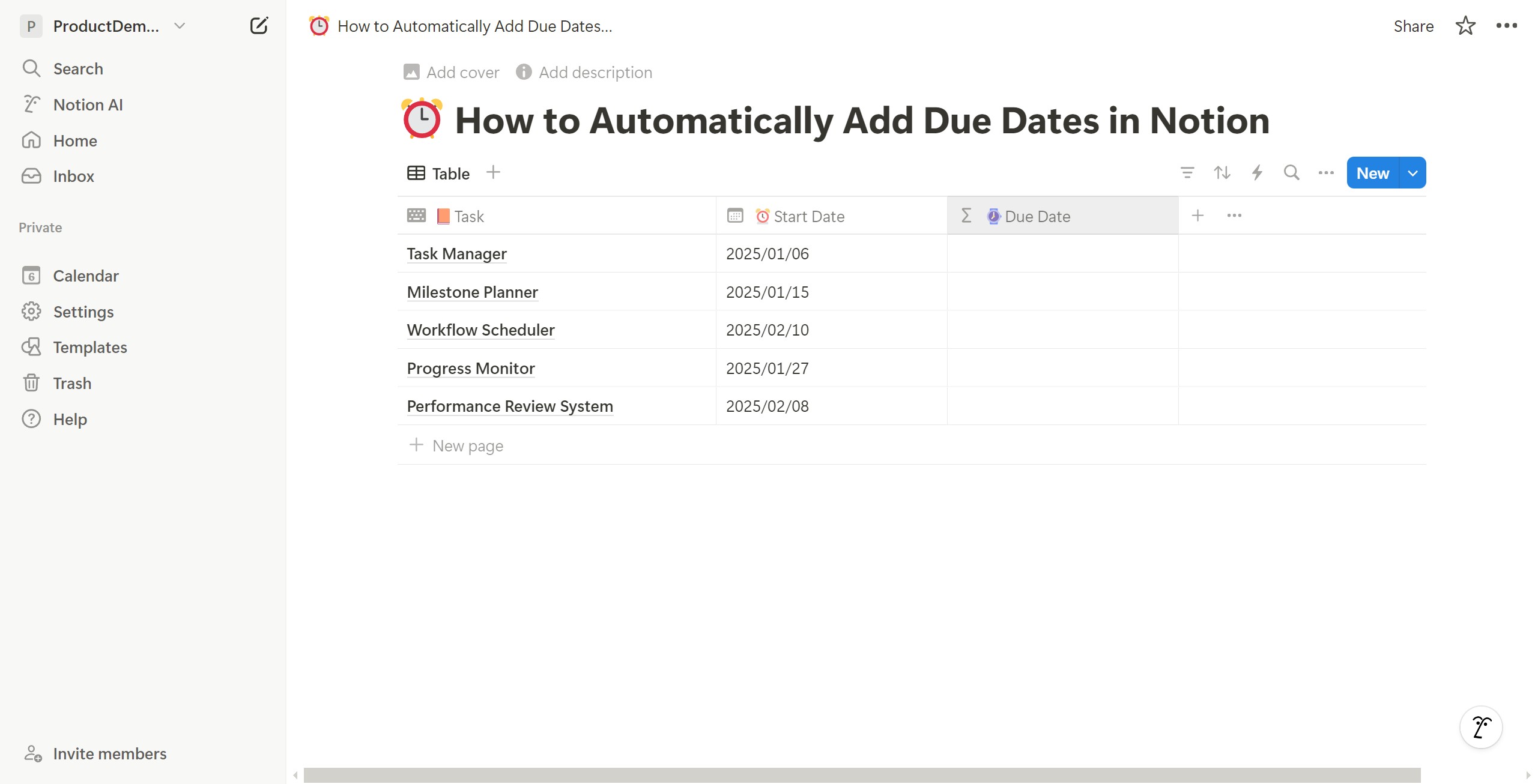The image size is (1538, 784).
Task: Open Automations lightning icon
Action: (1257, 173)
